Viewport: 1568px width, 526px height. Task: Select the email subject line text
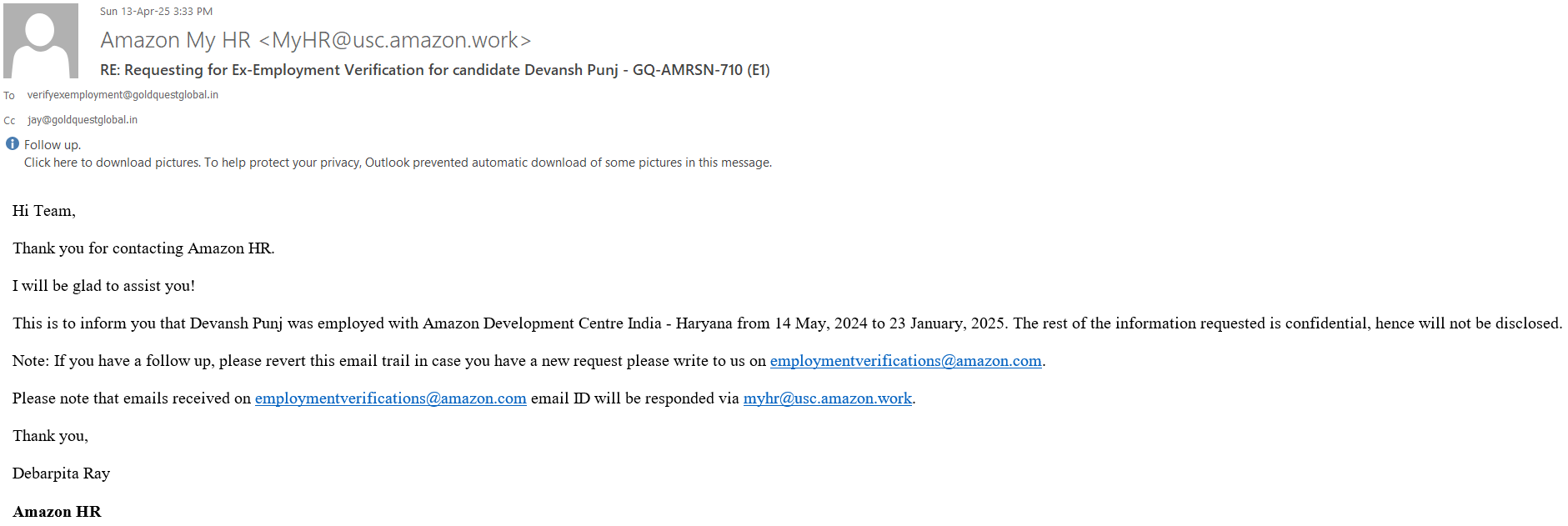point(434,70)
